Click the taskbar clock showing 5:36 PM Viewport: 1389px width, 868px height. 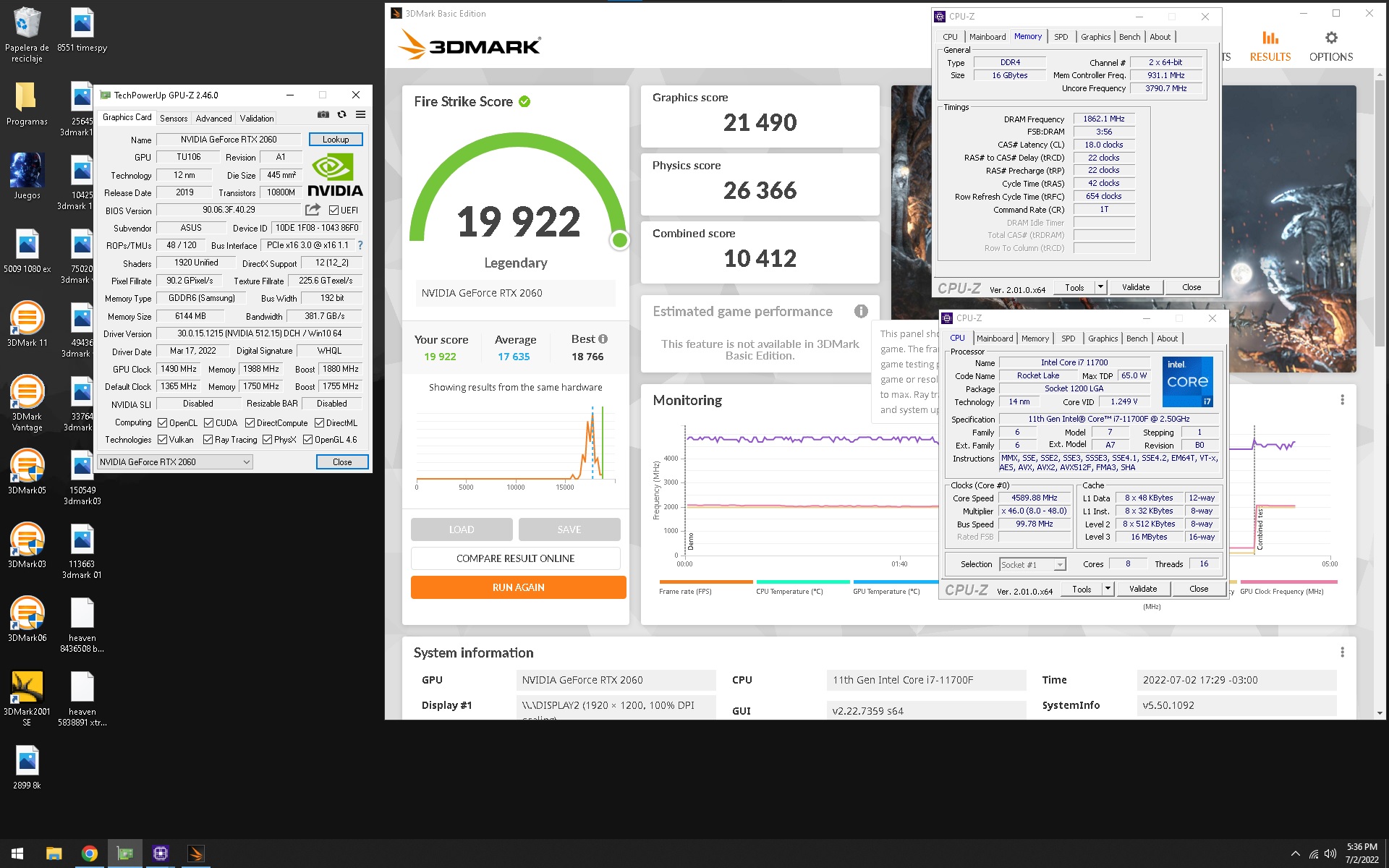(1362, 854)
